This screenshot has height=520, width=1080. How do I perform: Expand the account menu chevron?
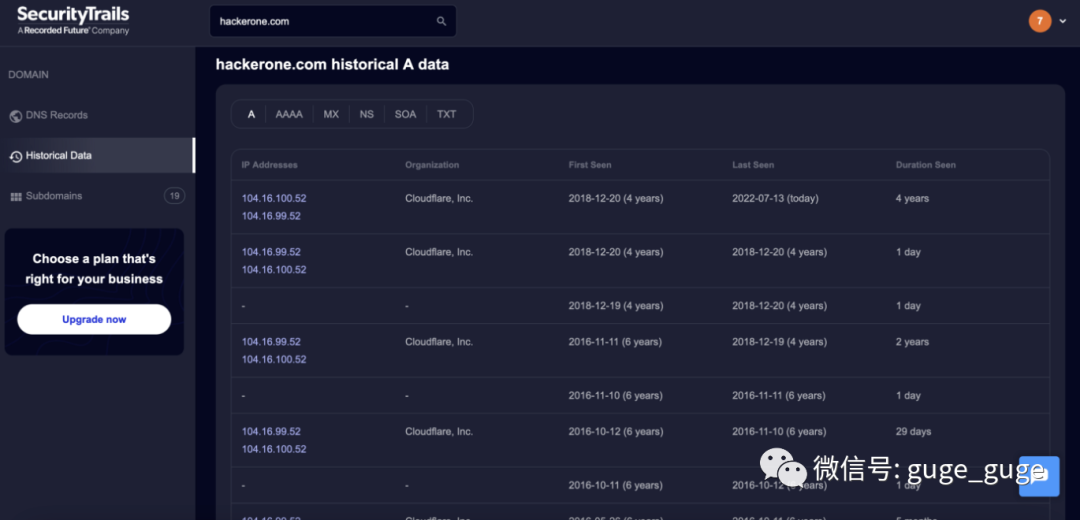pyautogui.click(x=1063, y=21)
